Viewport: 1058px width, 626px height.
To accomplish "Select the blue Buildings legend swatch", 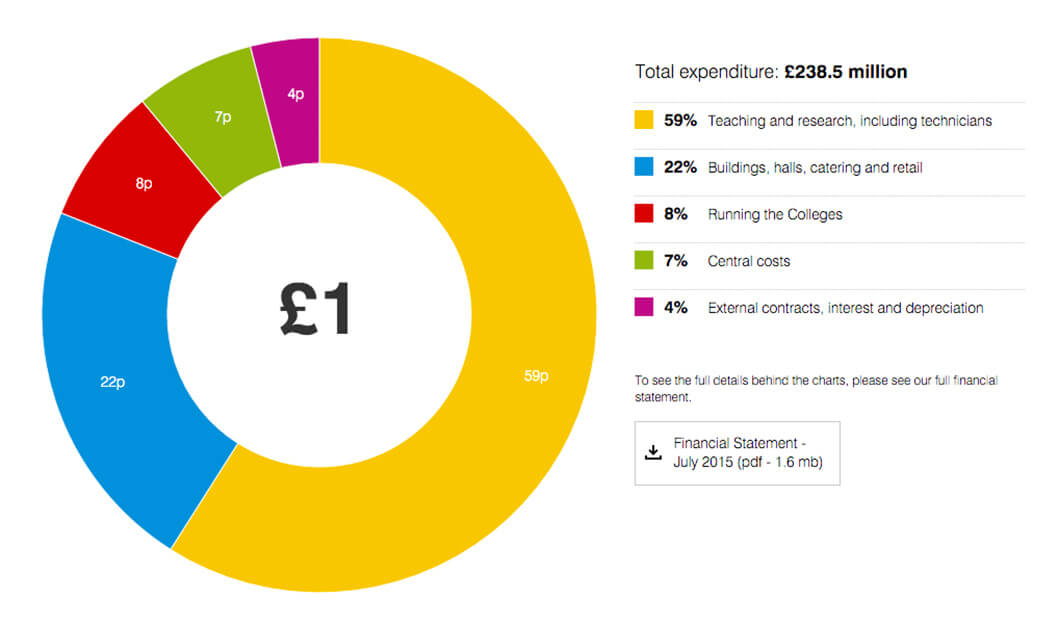I will [644, 168].
